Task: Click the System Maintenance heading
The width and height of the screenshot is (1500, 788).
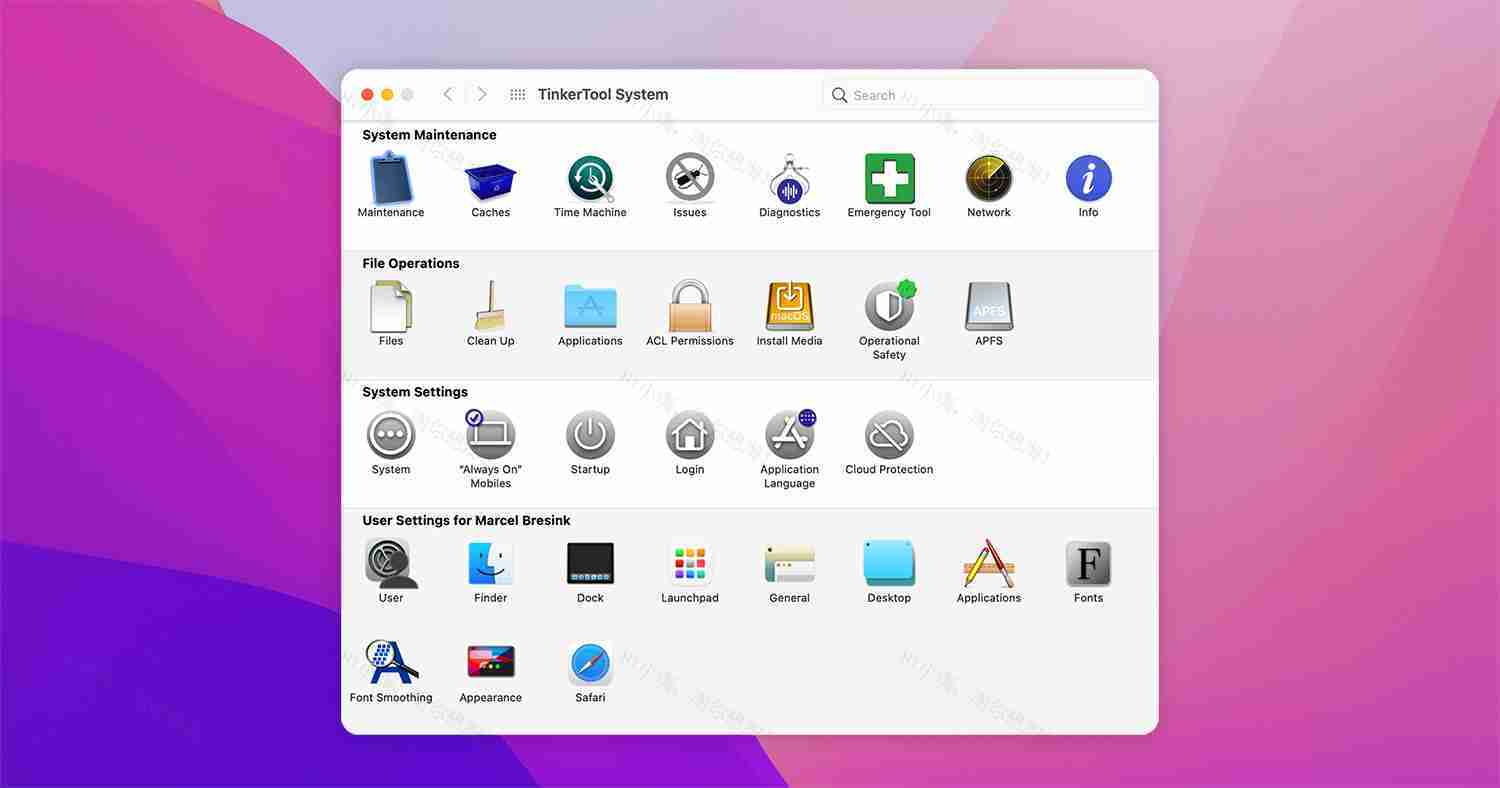Action: [429, 135]
